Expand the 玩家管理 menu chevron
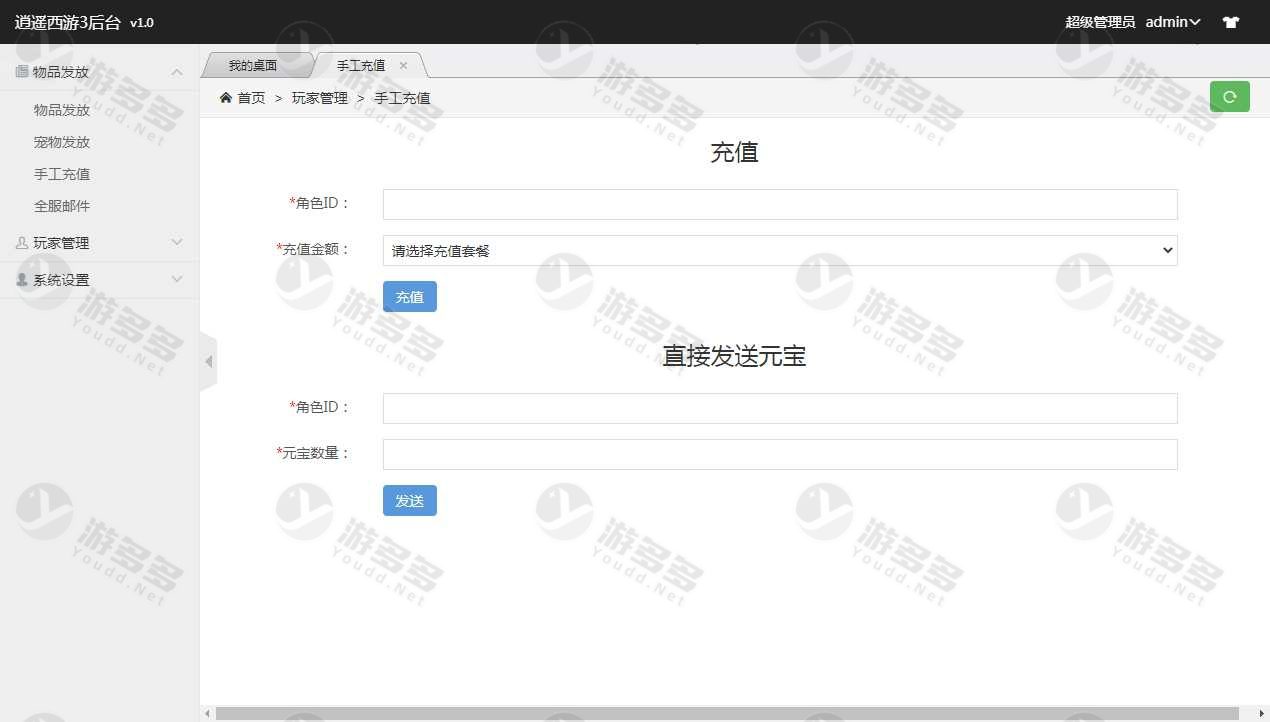1270x722 pixels. point(177,243)
